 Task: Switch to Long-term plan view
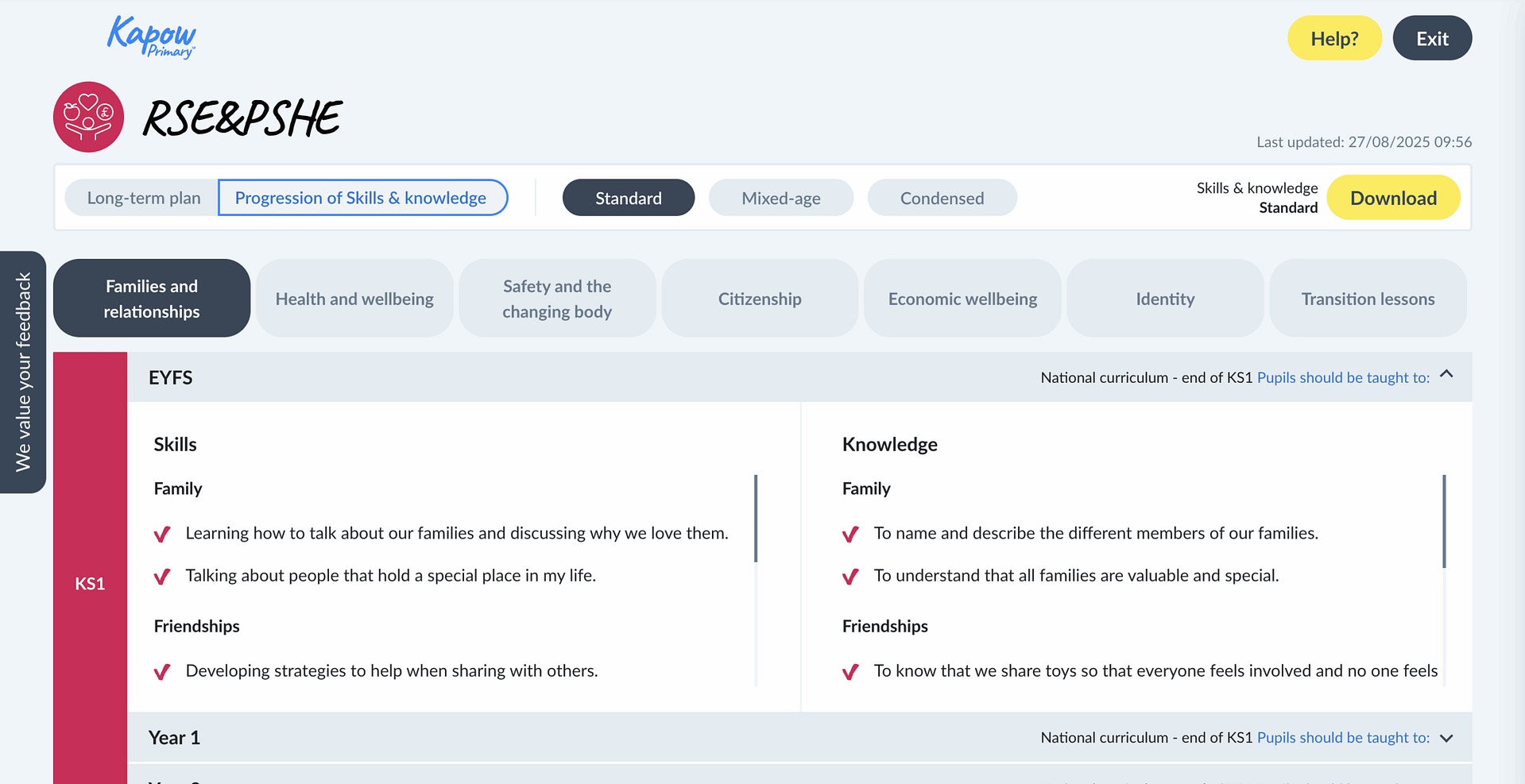point(143,198)
